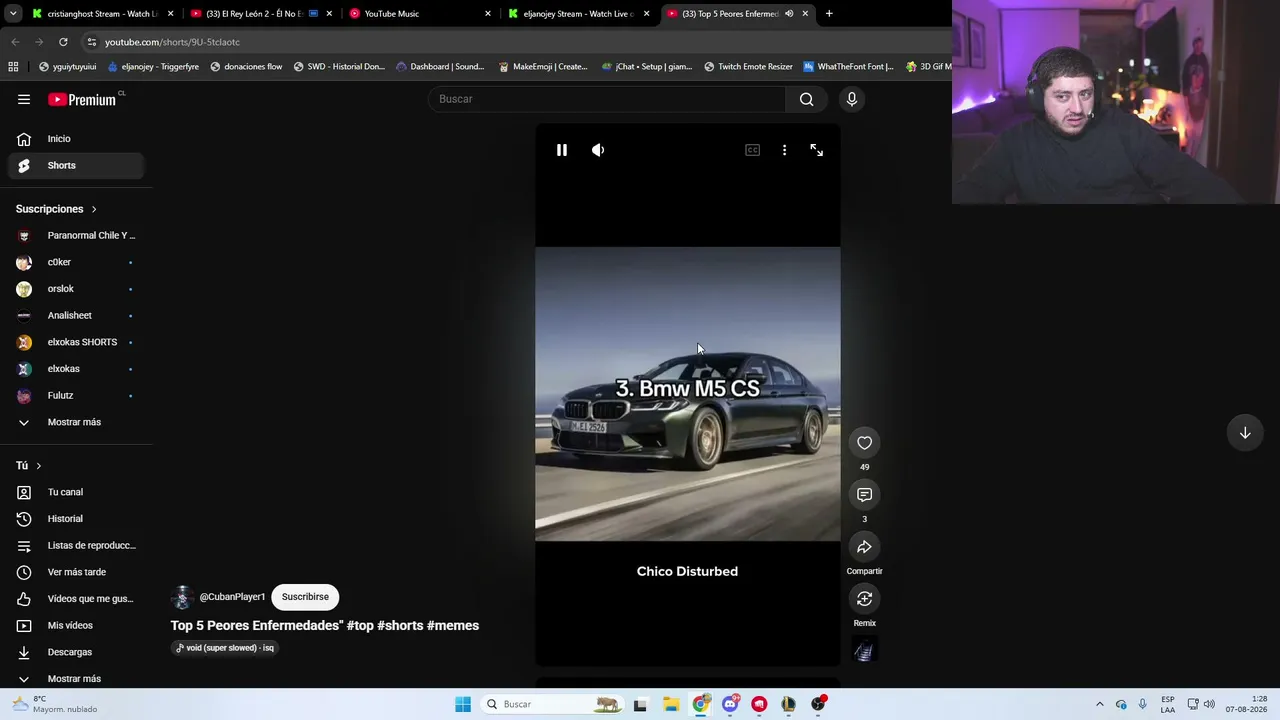Subscribe to @CubanPlayer1

coord(305,597)
